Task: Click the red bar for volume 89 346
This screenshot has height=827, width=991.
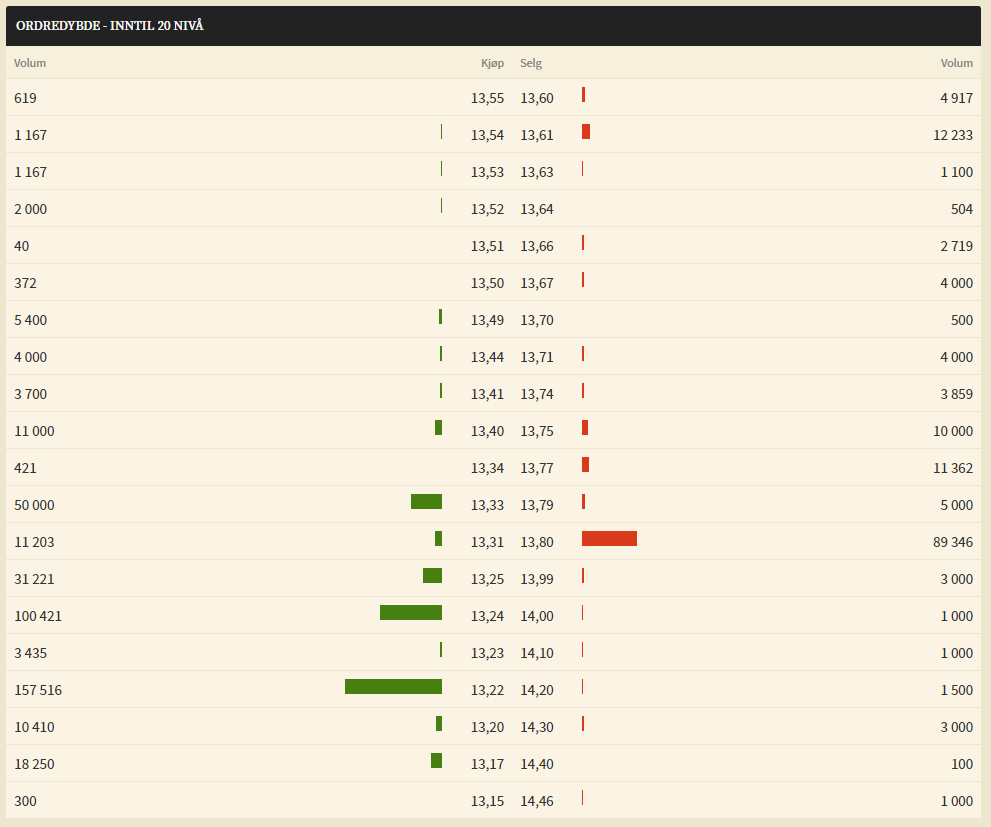Action: pyautogui.click(x=609, y=538)
